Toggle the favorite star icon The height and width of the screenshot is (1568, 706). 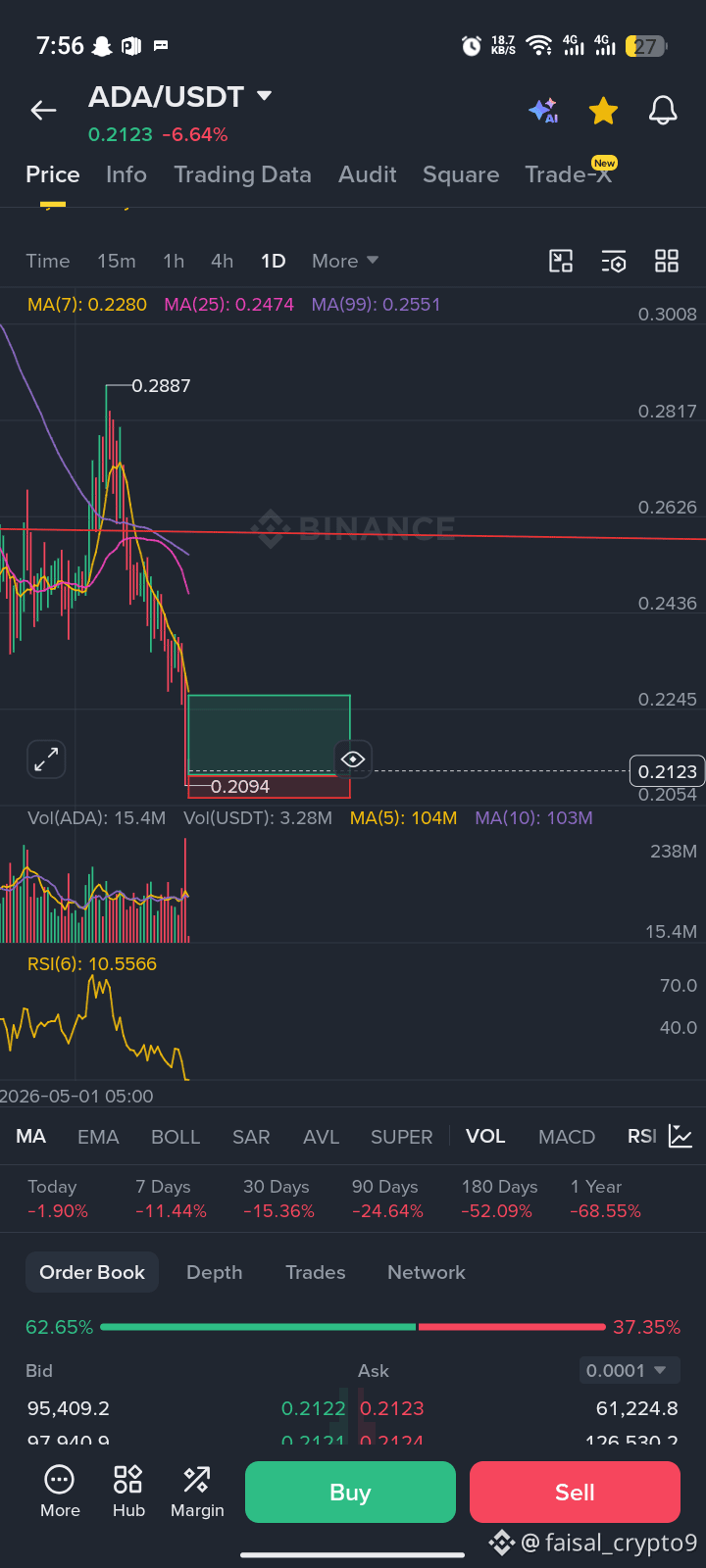pyautogui.click(x=603, y=111)
